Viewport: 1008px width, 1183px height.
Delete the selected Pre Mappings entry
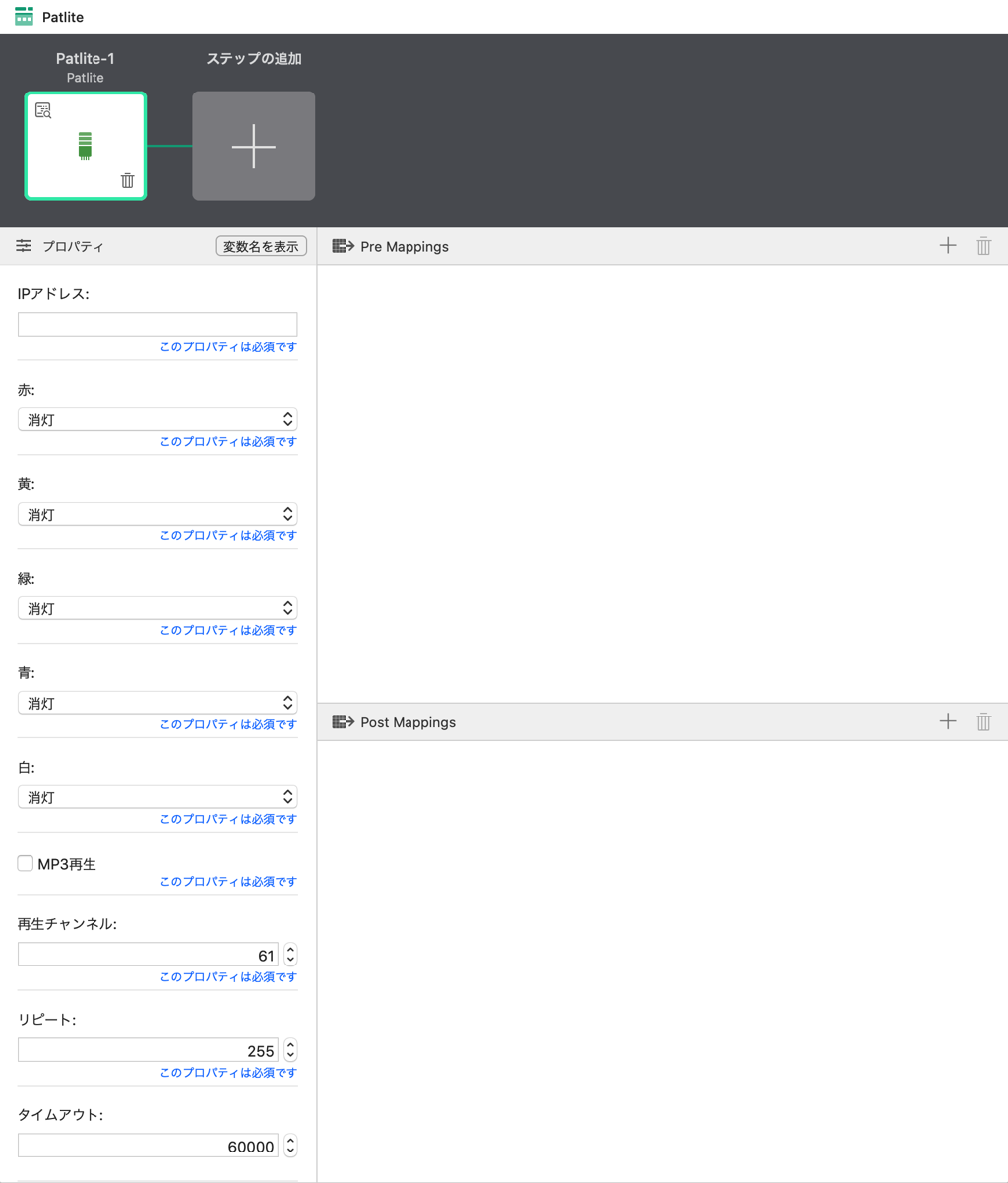coord(983,246)
